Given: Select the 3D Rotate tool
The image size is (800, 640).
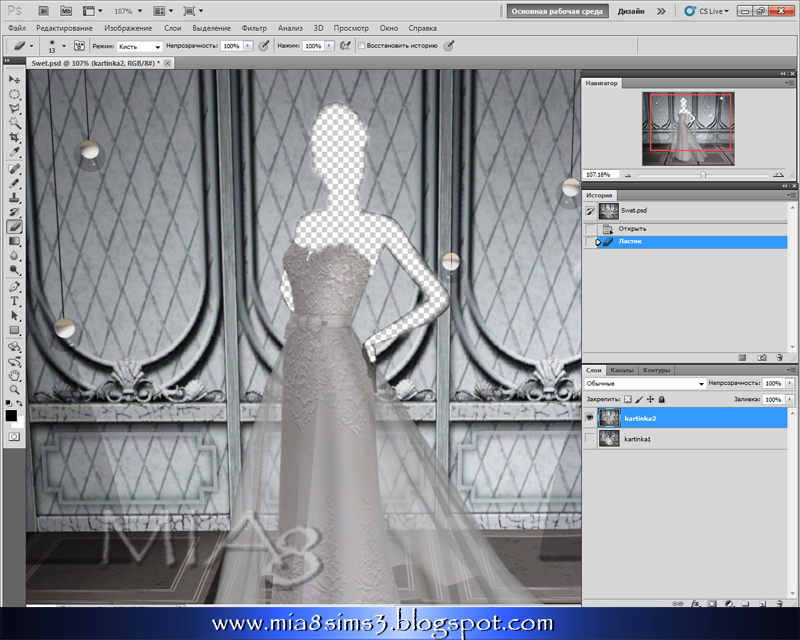Looking at the screenshot, I should tap(14, 347).
